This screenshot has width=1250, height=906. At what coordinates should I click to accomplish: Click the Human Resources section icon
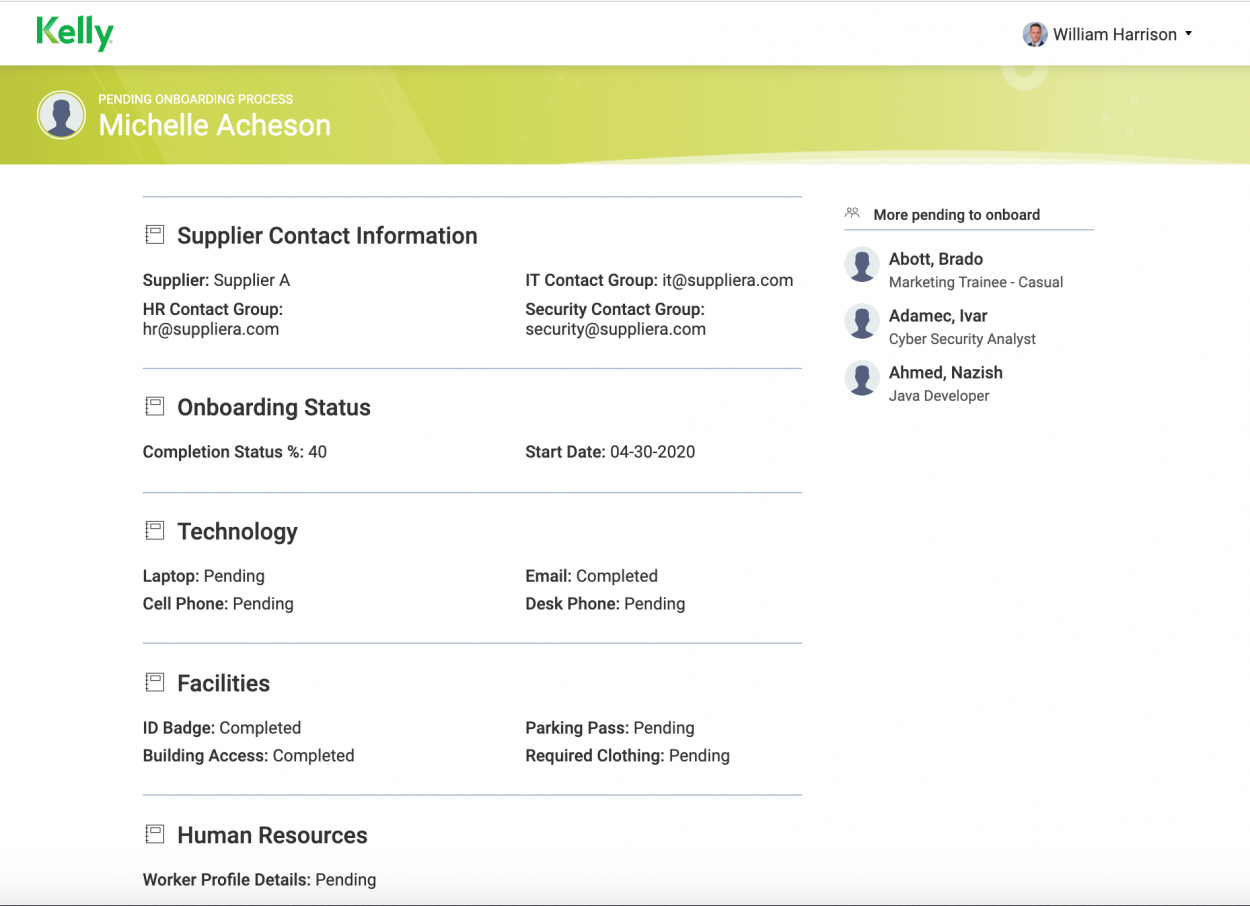[155, 834]
